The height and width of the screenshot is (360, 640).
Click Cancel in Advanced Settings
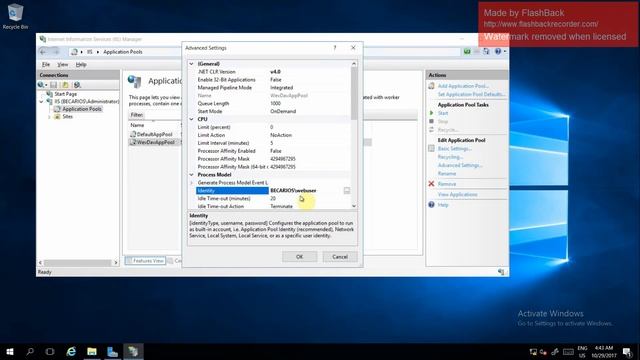coord(340,257)
